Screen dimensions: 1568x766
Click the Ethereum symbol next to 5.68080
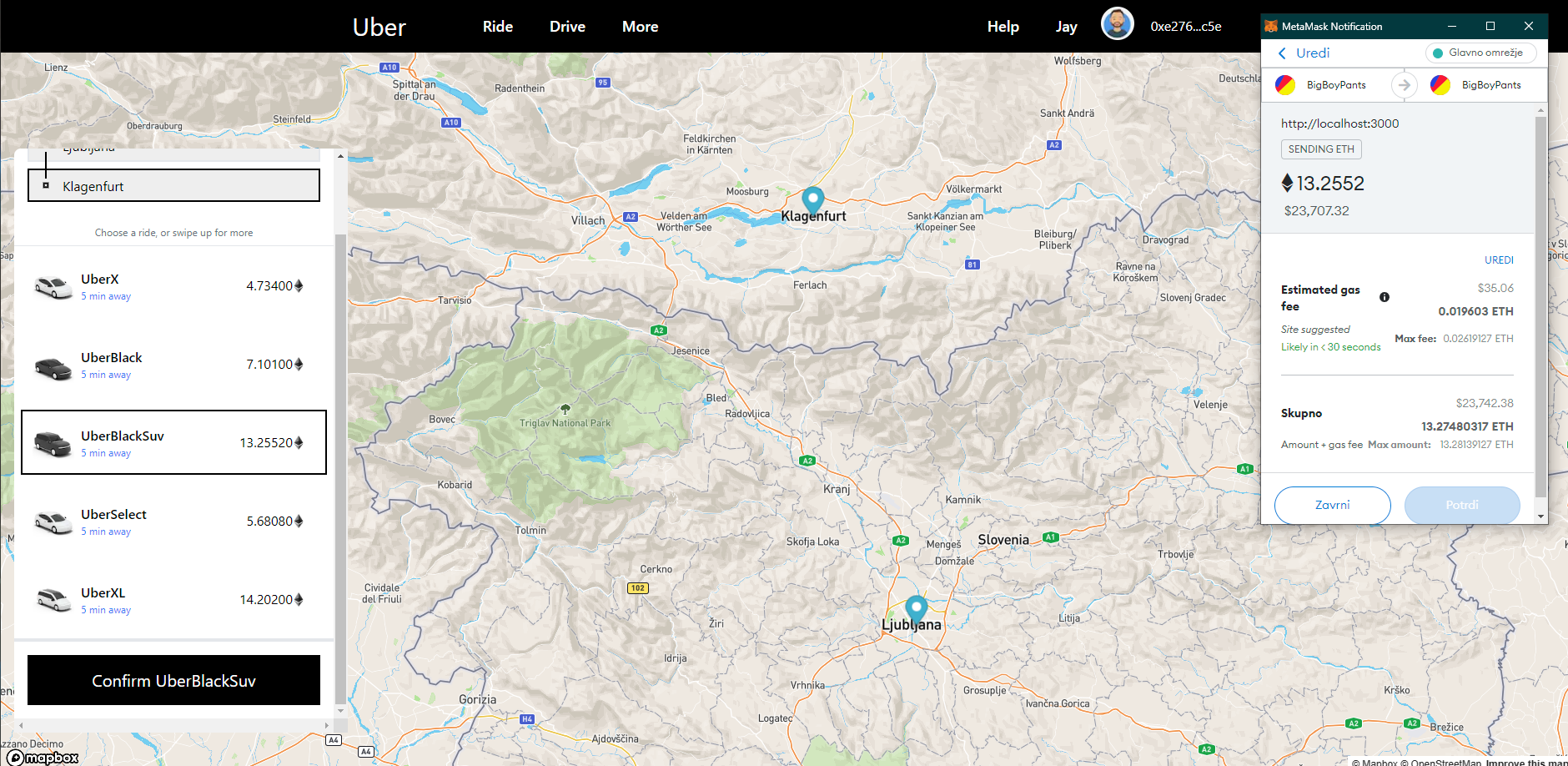coord(299,521)
